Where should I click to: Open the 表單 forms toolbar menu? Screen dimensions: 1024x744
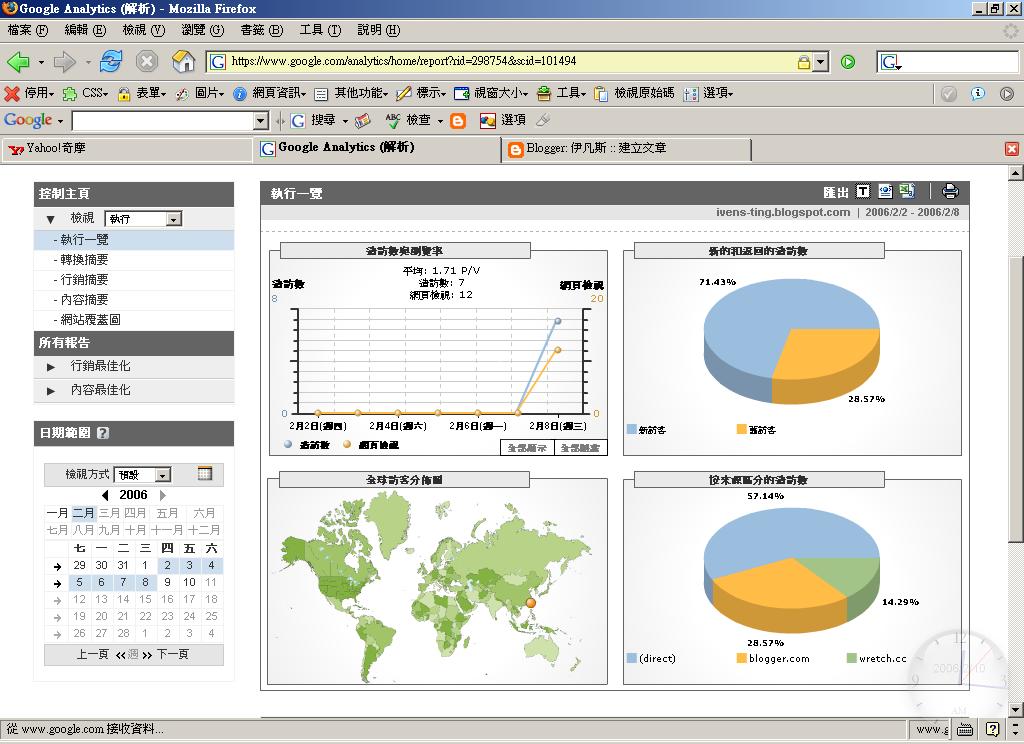point(142,93)
